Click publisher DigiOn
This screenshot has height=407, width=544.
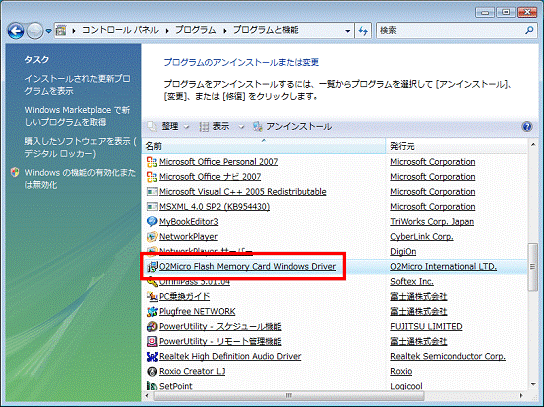[403, 252]
